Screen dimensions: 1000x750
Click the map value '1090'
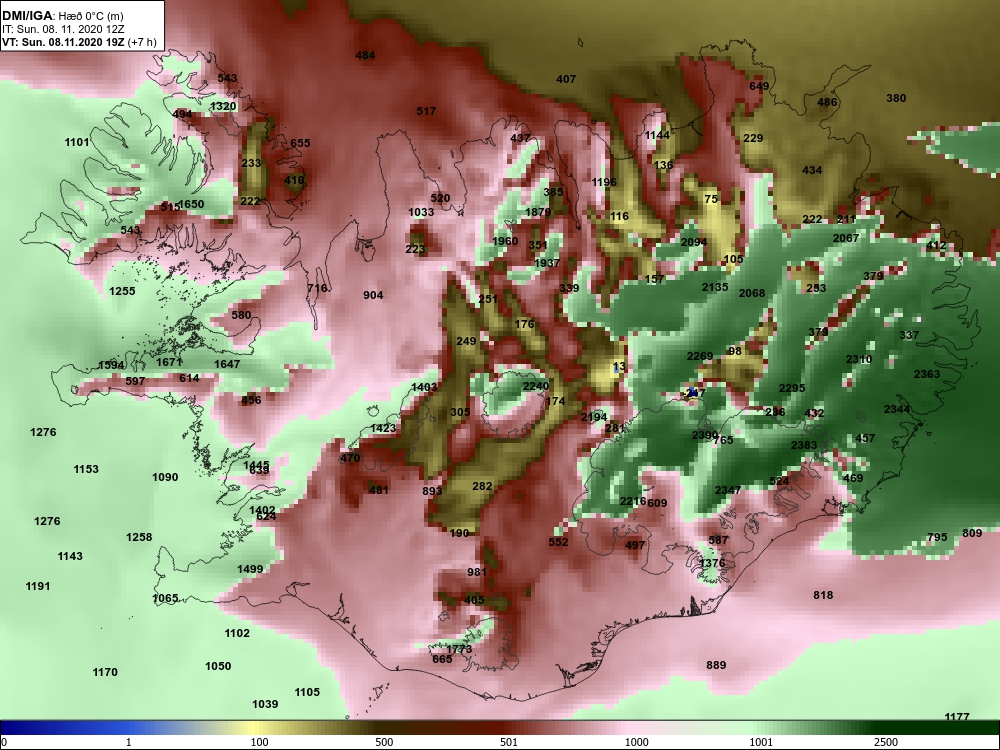(x=165, y=478)
